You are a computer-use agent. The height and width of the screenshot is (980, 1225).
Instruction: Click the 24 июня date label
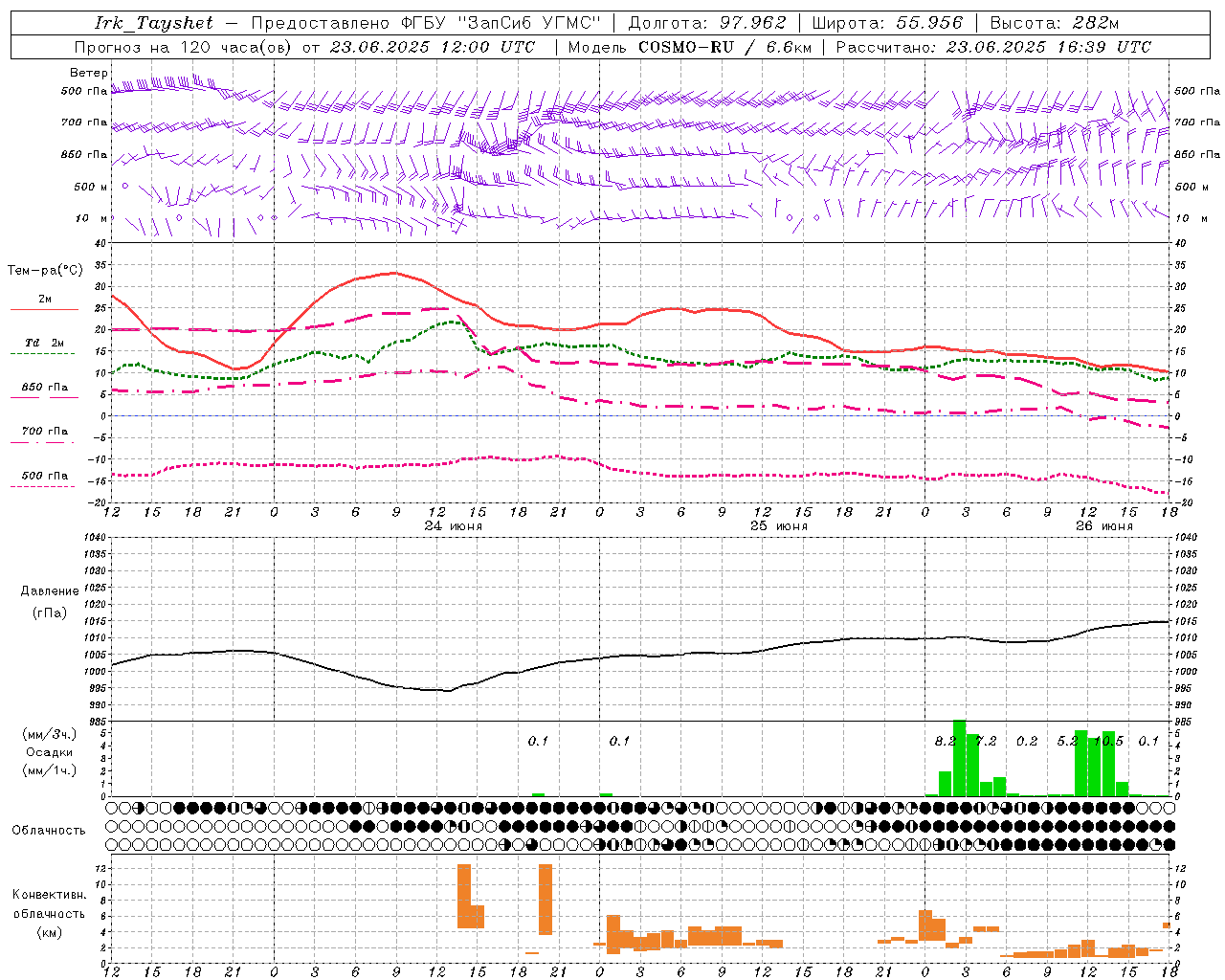[454, 526]
